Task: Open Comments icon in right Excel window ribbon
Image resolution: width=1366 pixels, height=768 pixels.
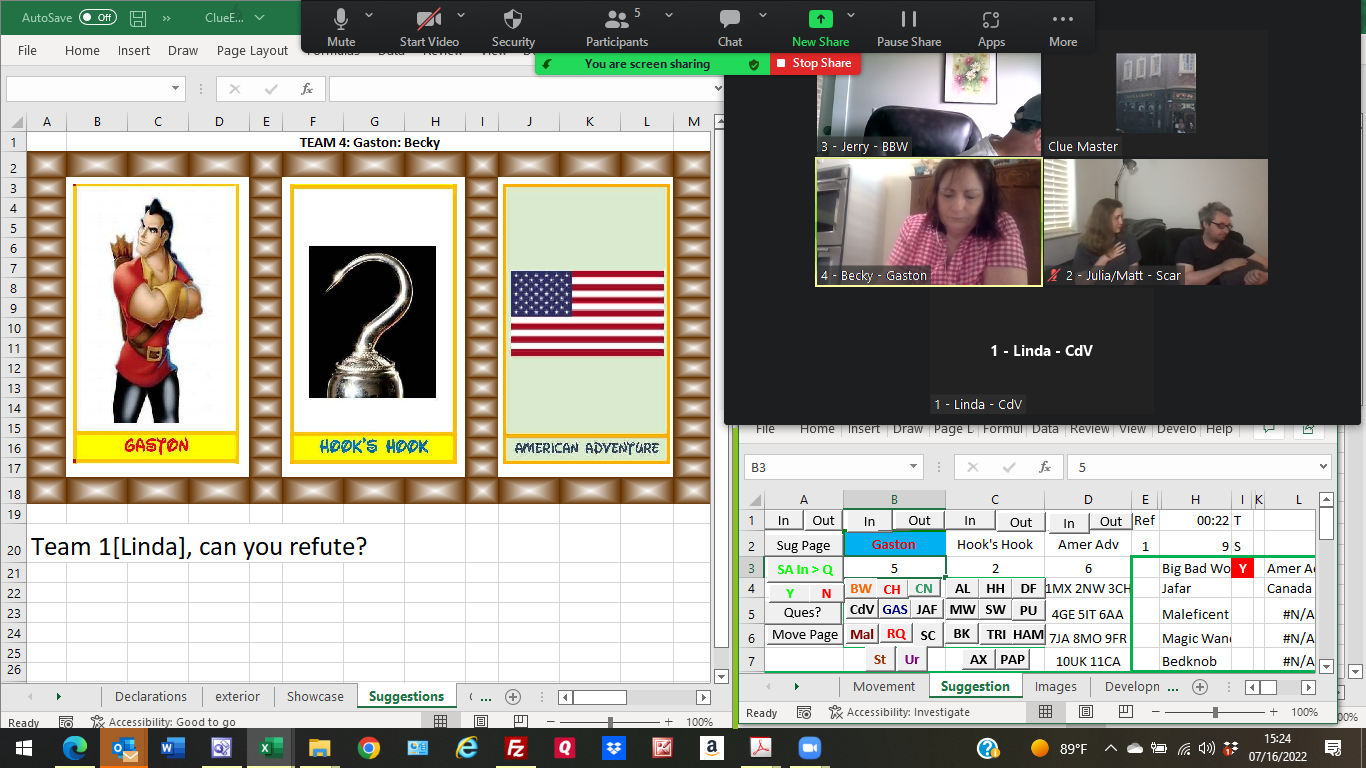Action: [x=1268, y=429]
